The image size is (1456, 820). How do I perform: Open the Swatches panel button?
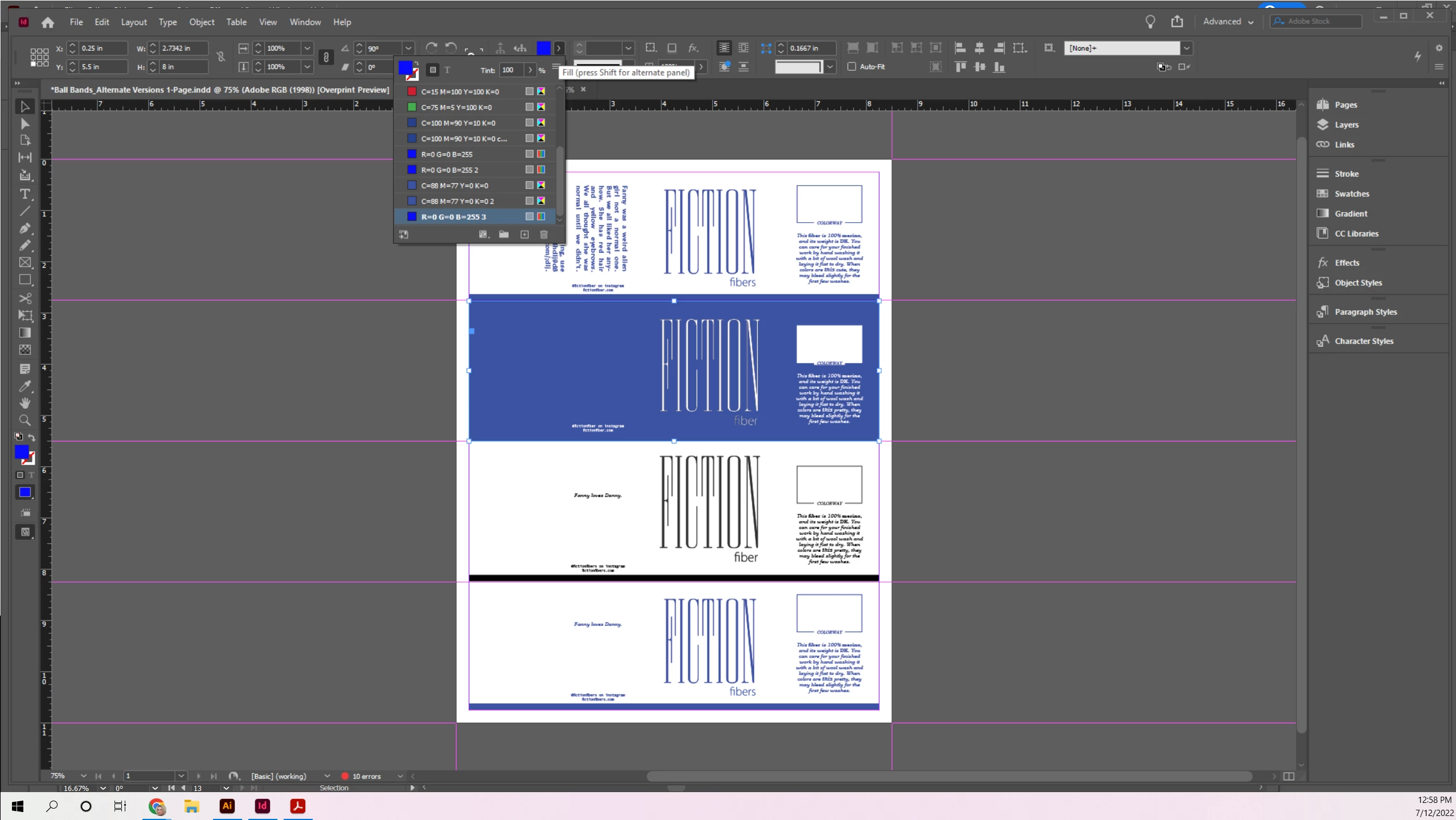pyautogui.click(x=1351, y=194)
